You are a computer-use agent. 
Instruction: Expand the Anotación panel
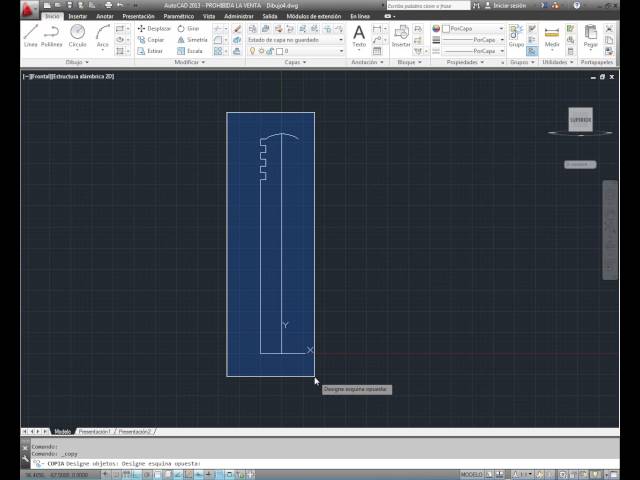click(x=367, y=62)
